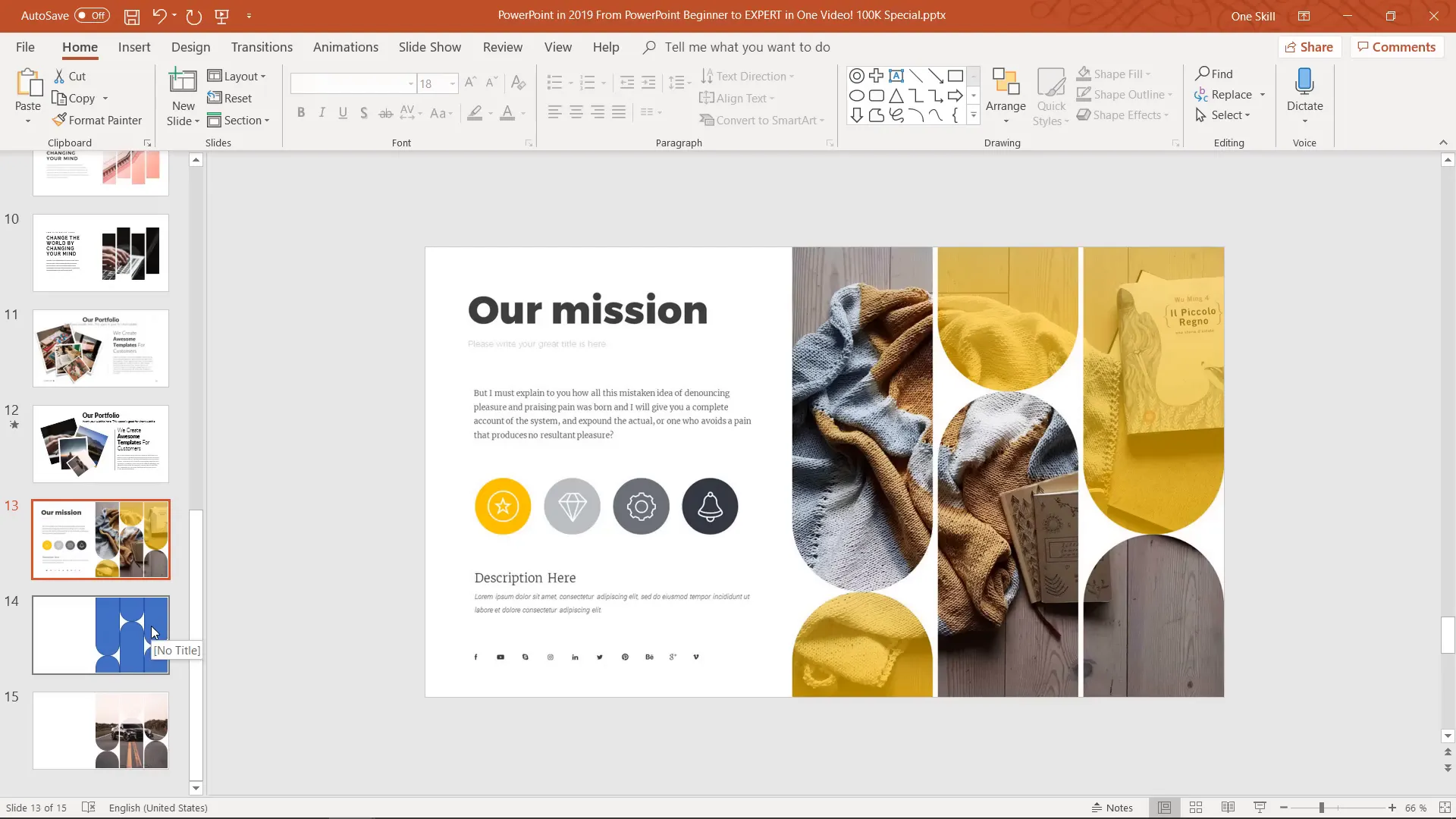
Task: Open the Animations tab
Action: tap(346, 47)
